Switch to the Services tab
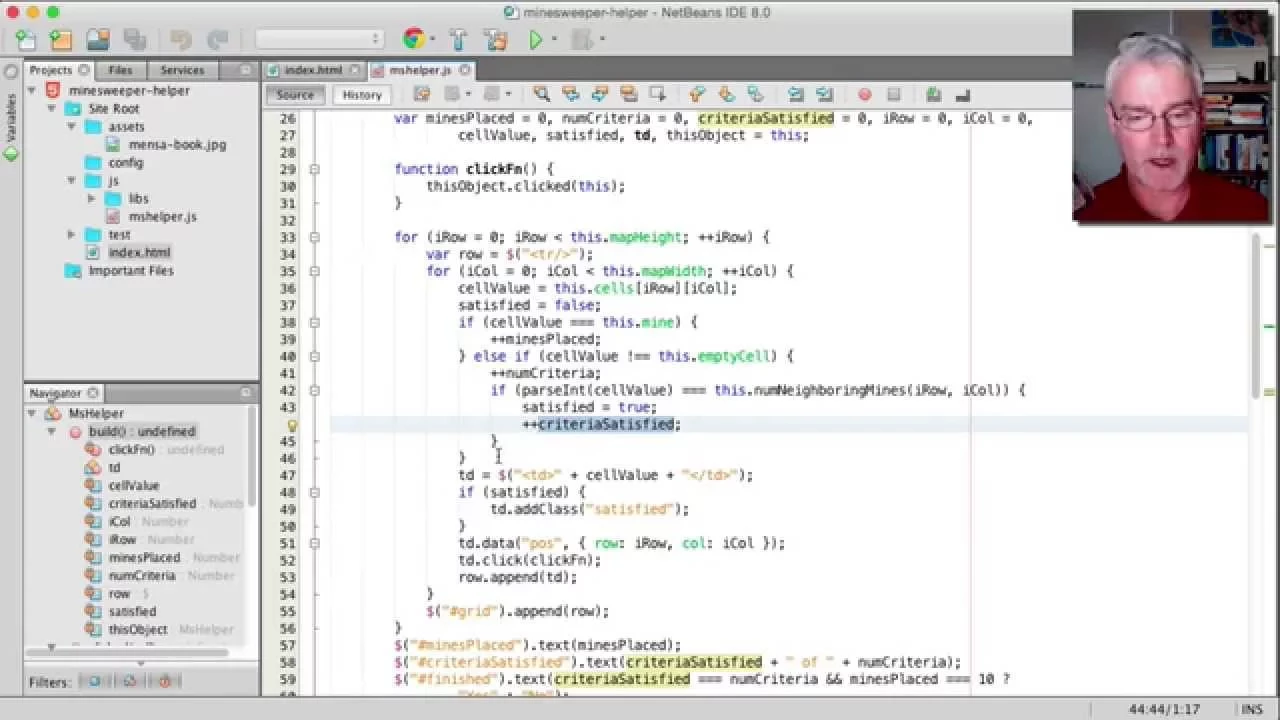The image size is (1280, 720). click(x=182, y=70)
